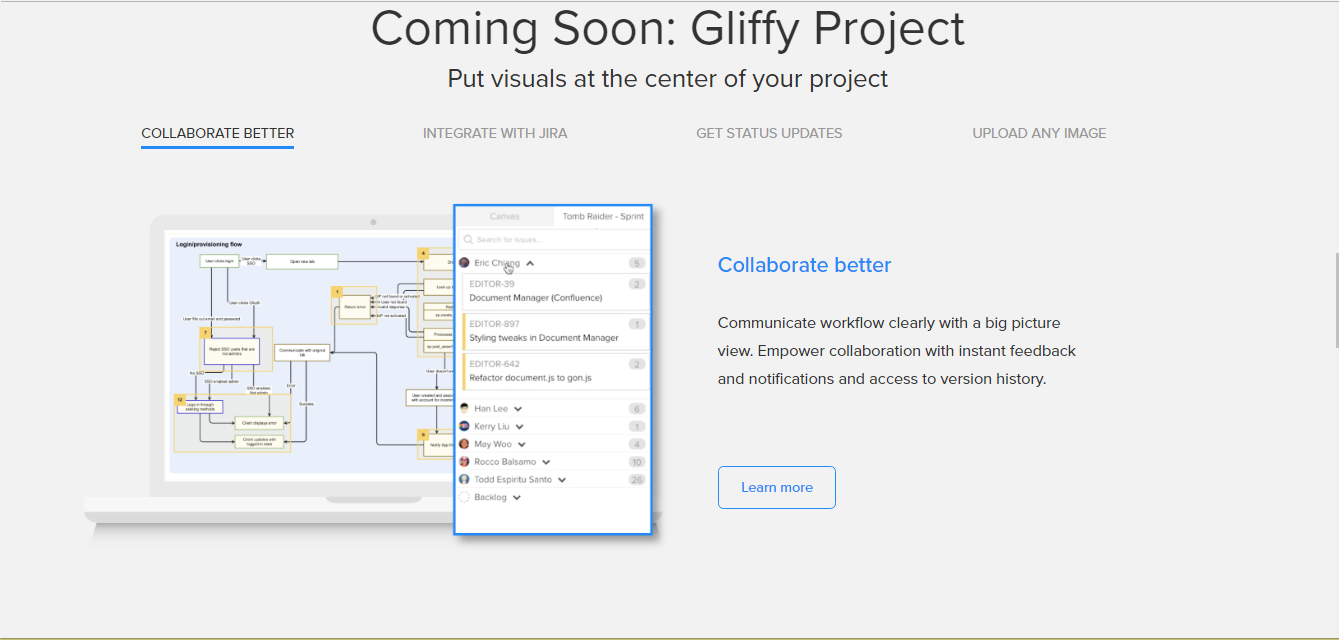This screenshot has height=640, width=1339.
Task: Expand Kerry Liu's issues chevron
Action: point(520,427)
